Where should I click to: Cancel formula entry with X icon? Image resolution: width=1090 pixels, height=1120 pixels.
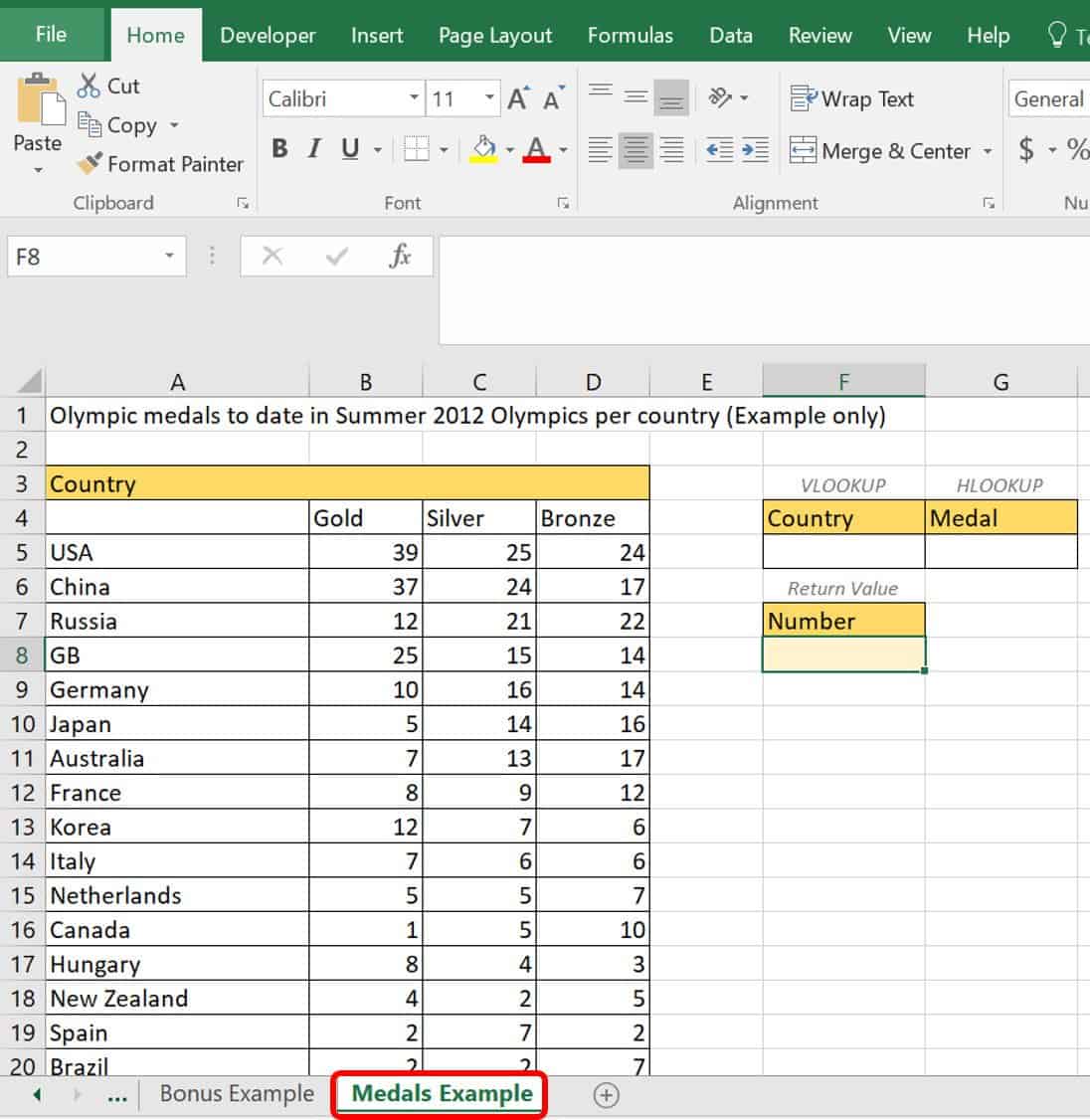(x=272, y=256)
